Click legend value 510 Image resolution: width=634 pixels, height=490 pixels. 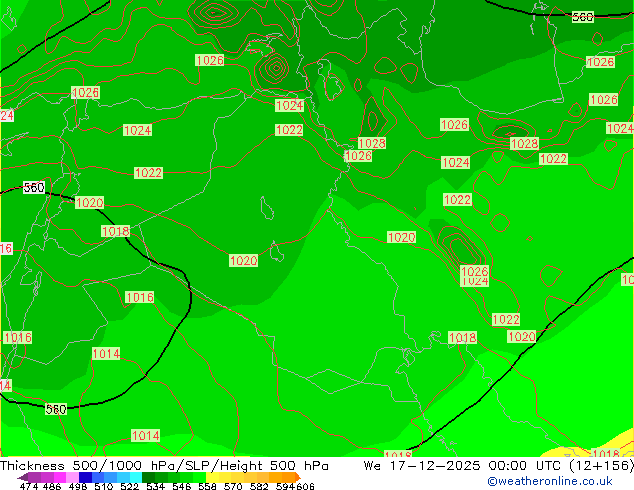click(x=104, y=486)
